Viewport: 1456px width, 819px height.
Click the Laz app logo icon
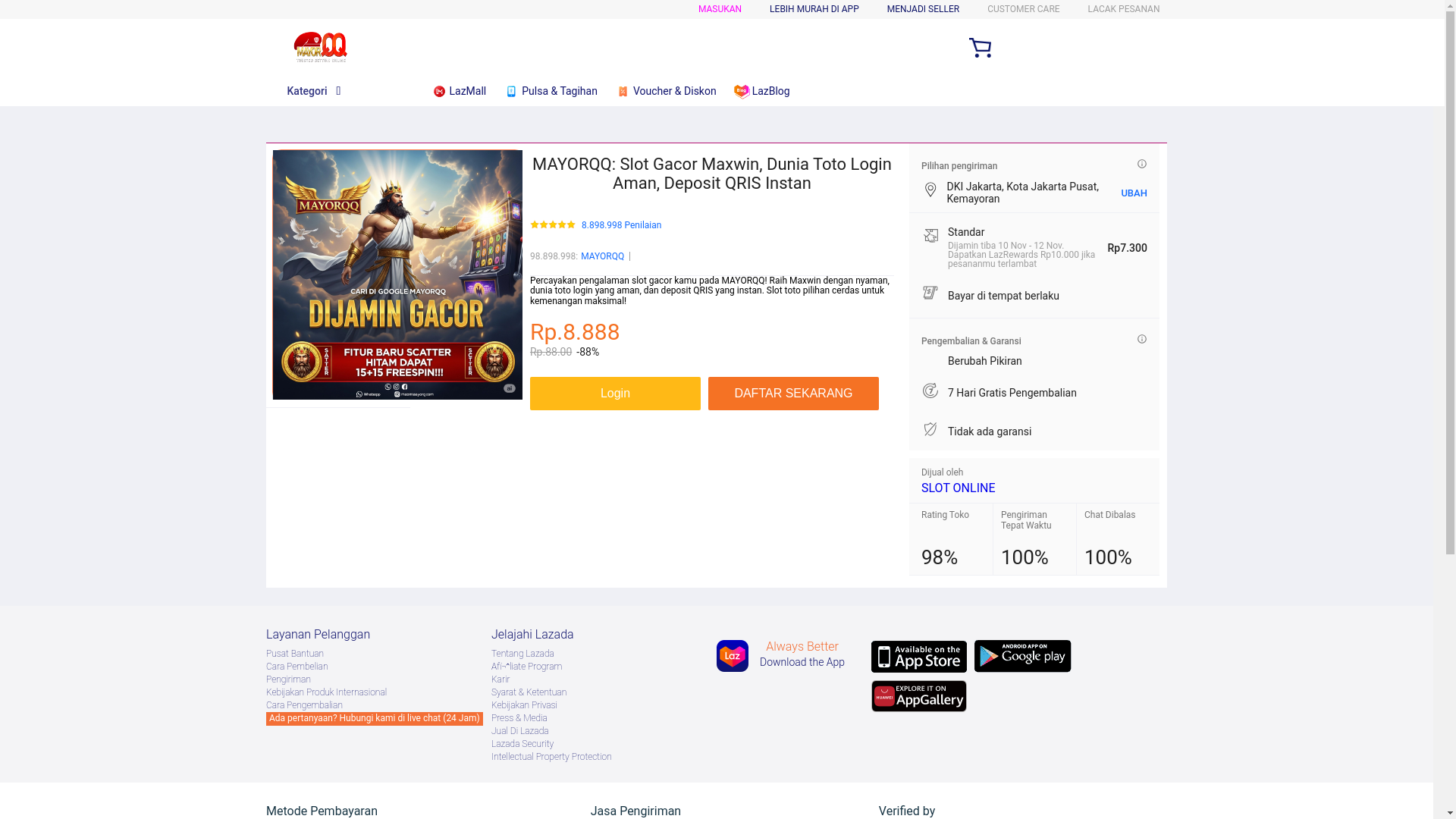(x=733, y=656)
